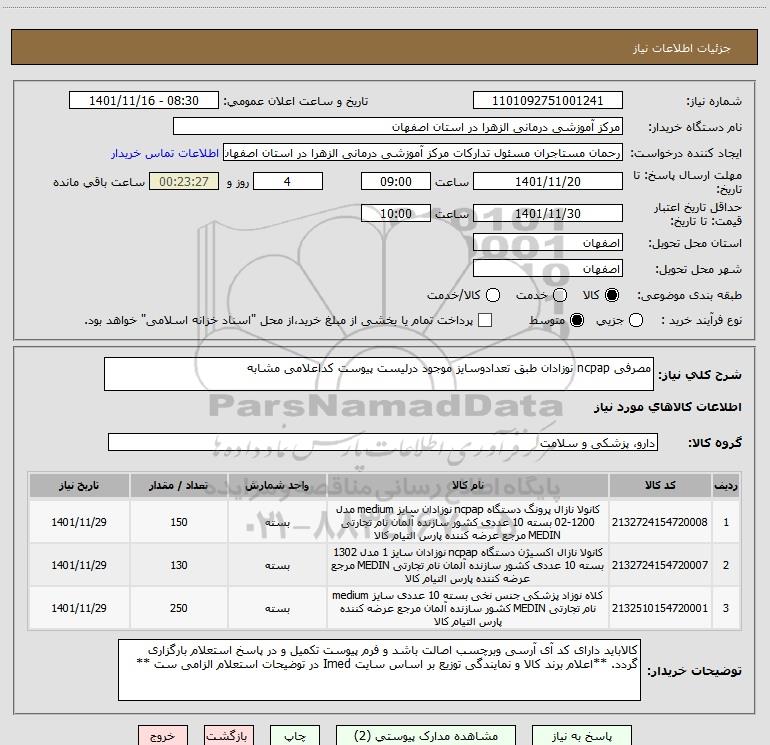The width and height of the screenshot is (770, 745).
Task: Click the price validity time 10:00
Action: (x=396, y=214)
